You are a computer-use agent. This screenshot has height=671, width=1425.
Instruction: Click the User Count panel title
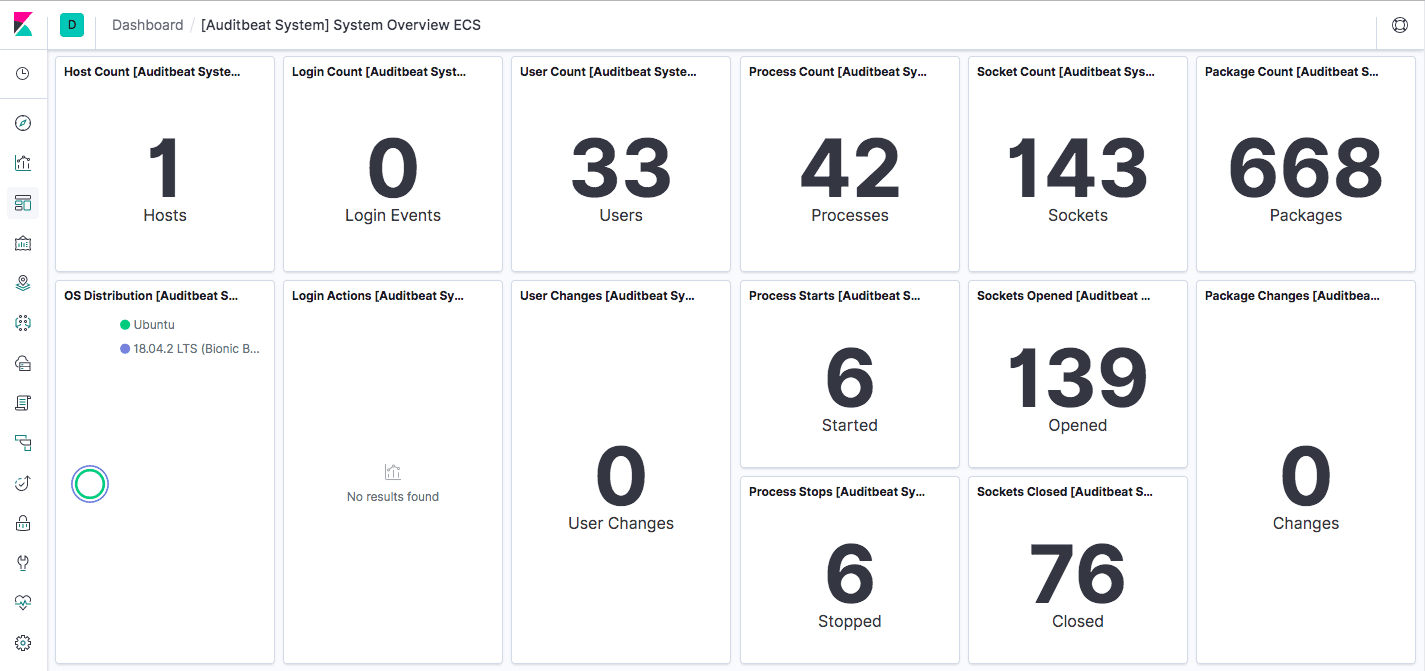[x=609, y=72]
